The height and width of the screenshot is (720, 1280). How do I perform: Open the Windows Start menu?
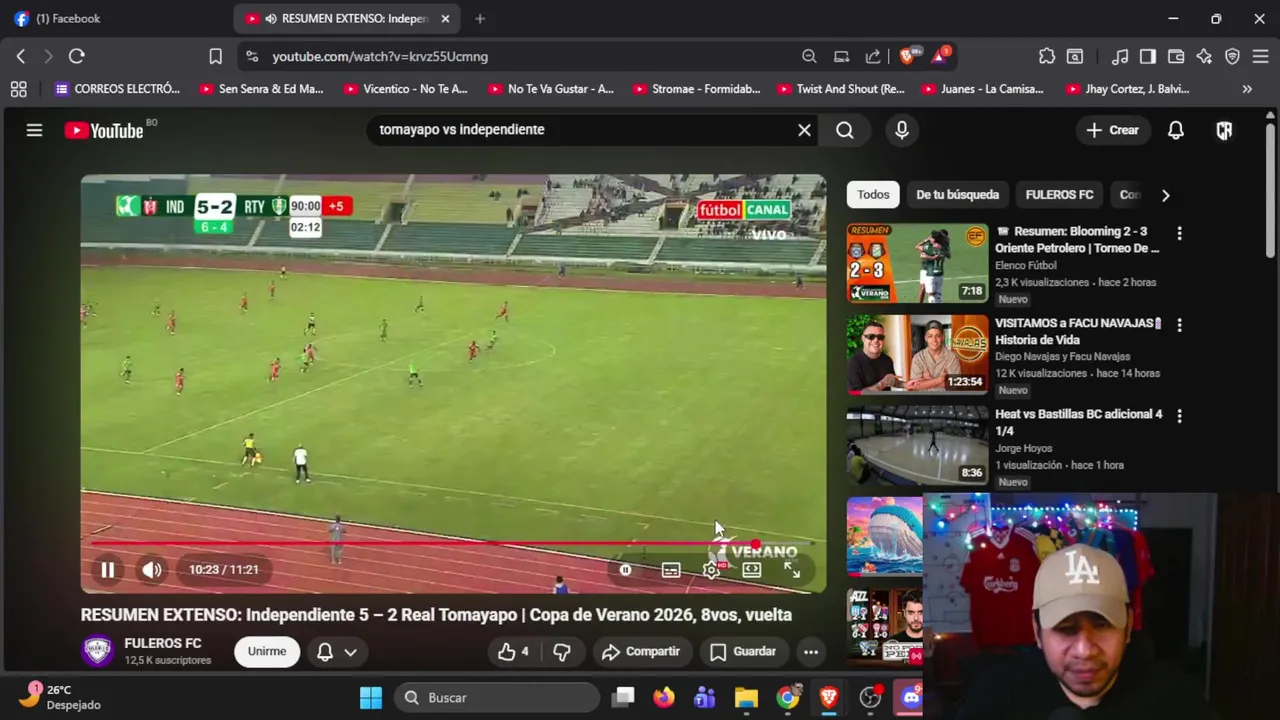coord(371,698)
